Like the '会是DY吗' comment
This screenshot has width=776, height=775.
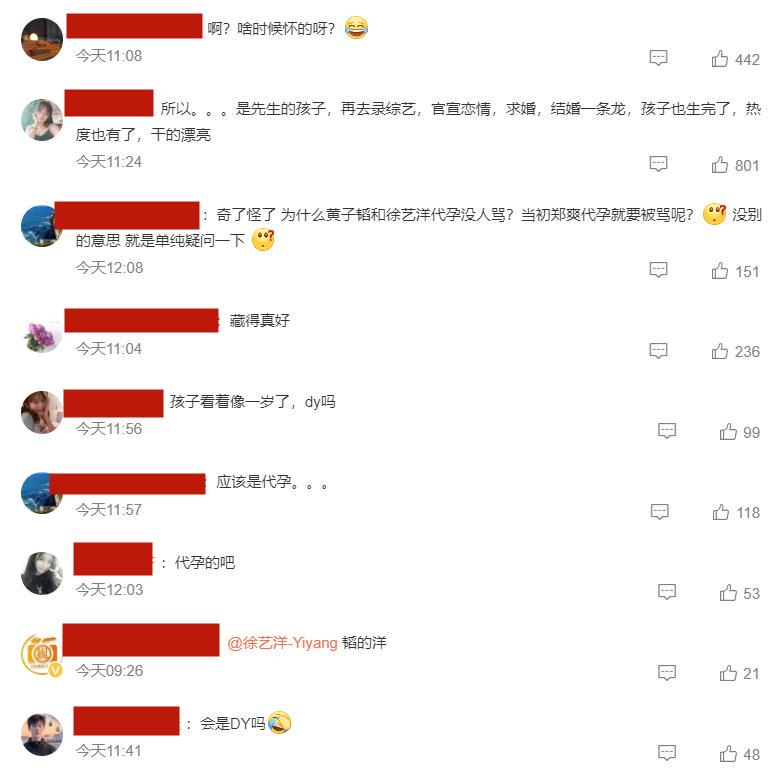(x=728, y=754)
